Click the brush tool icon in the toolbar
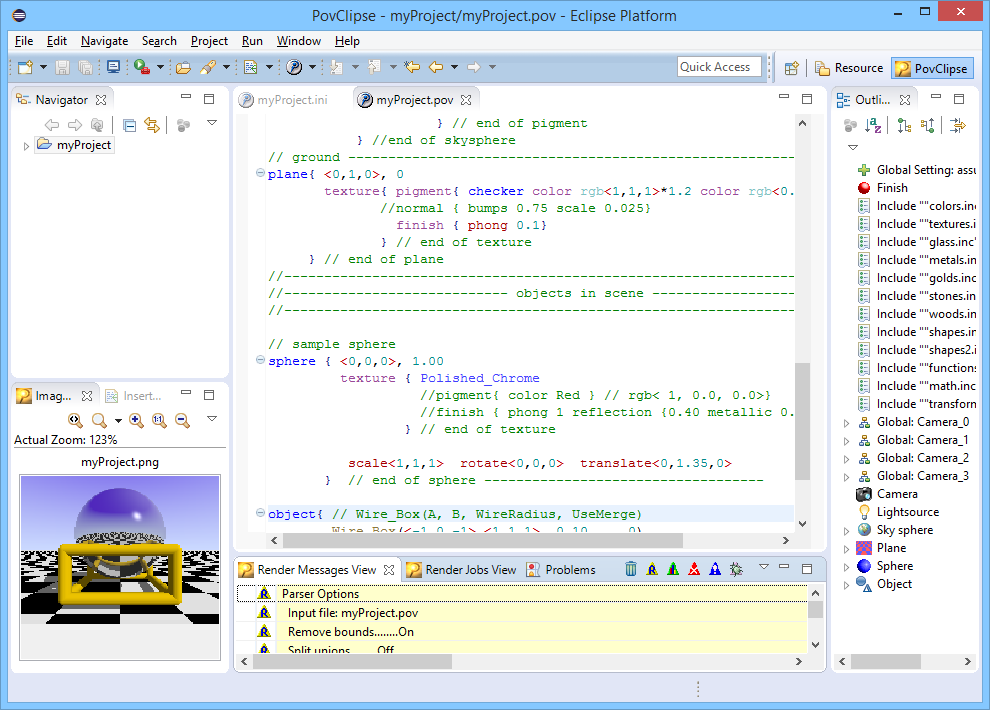 click(x=208, y=67)
